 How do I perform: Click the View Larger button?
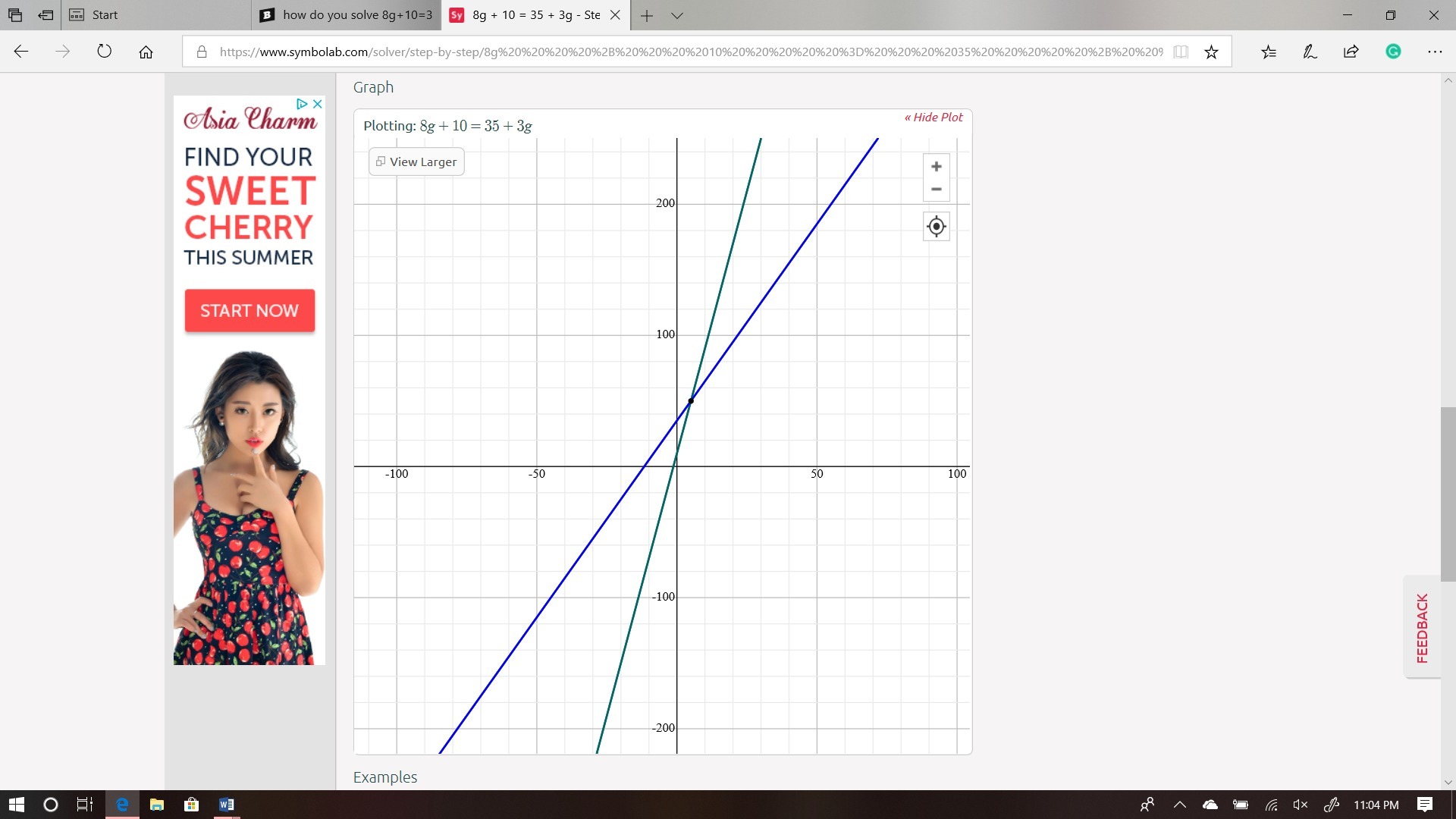coord(416,162)
